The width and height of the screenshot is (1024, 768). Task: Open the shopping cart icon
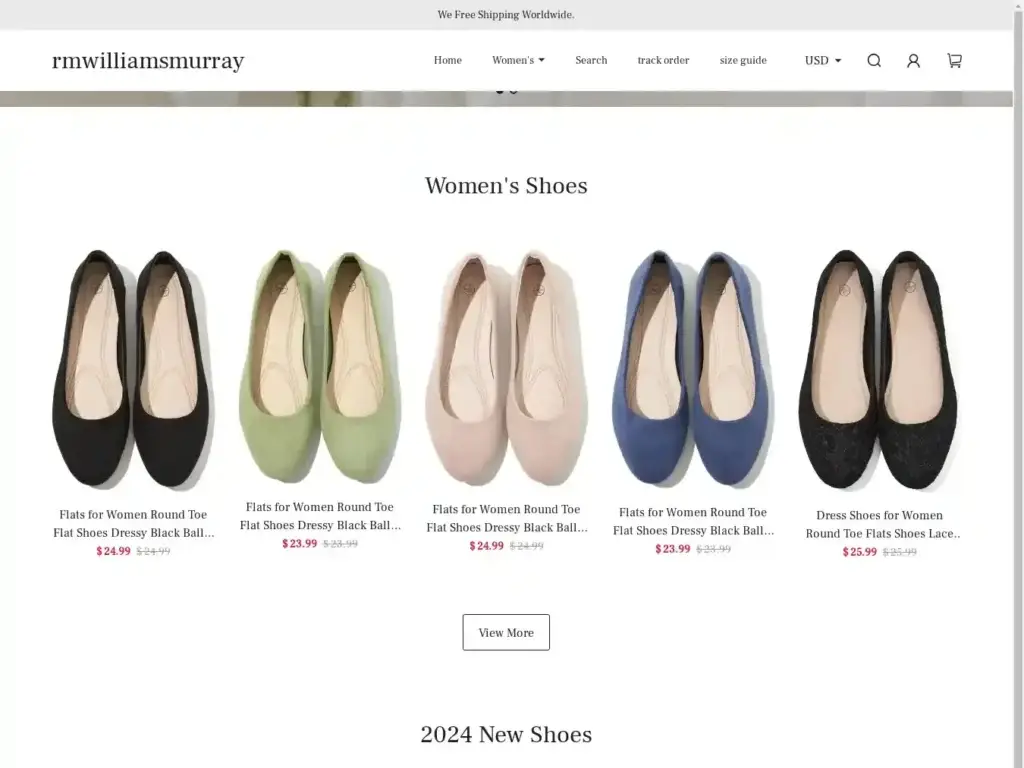tap(954, 61)
